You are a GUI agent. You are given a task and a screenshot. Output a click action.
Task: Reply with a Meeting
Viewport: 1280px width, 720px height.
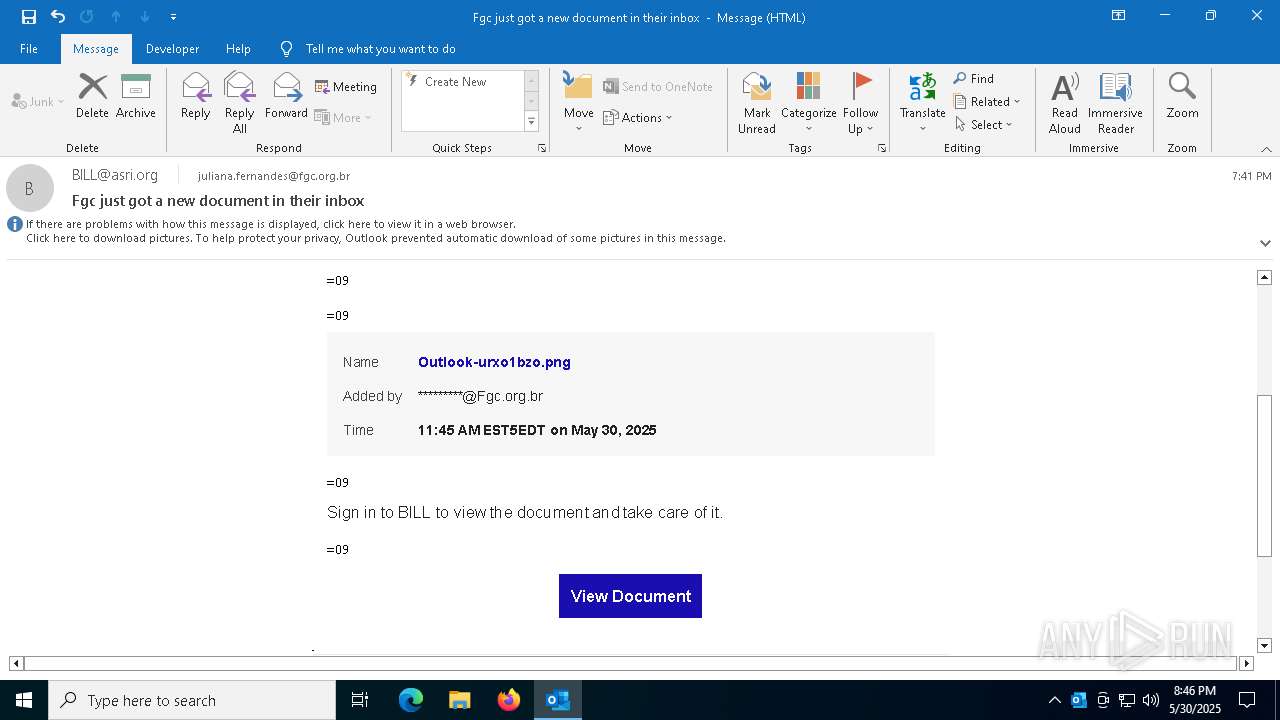click(x=346, y=87)
